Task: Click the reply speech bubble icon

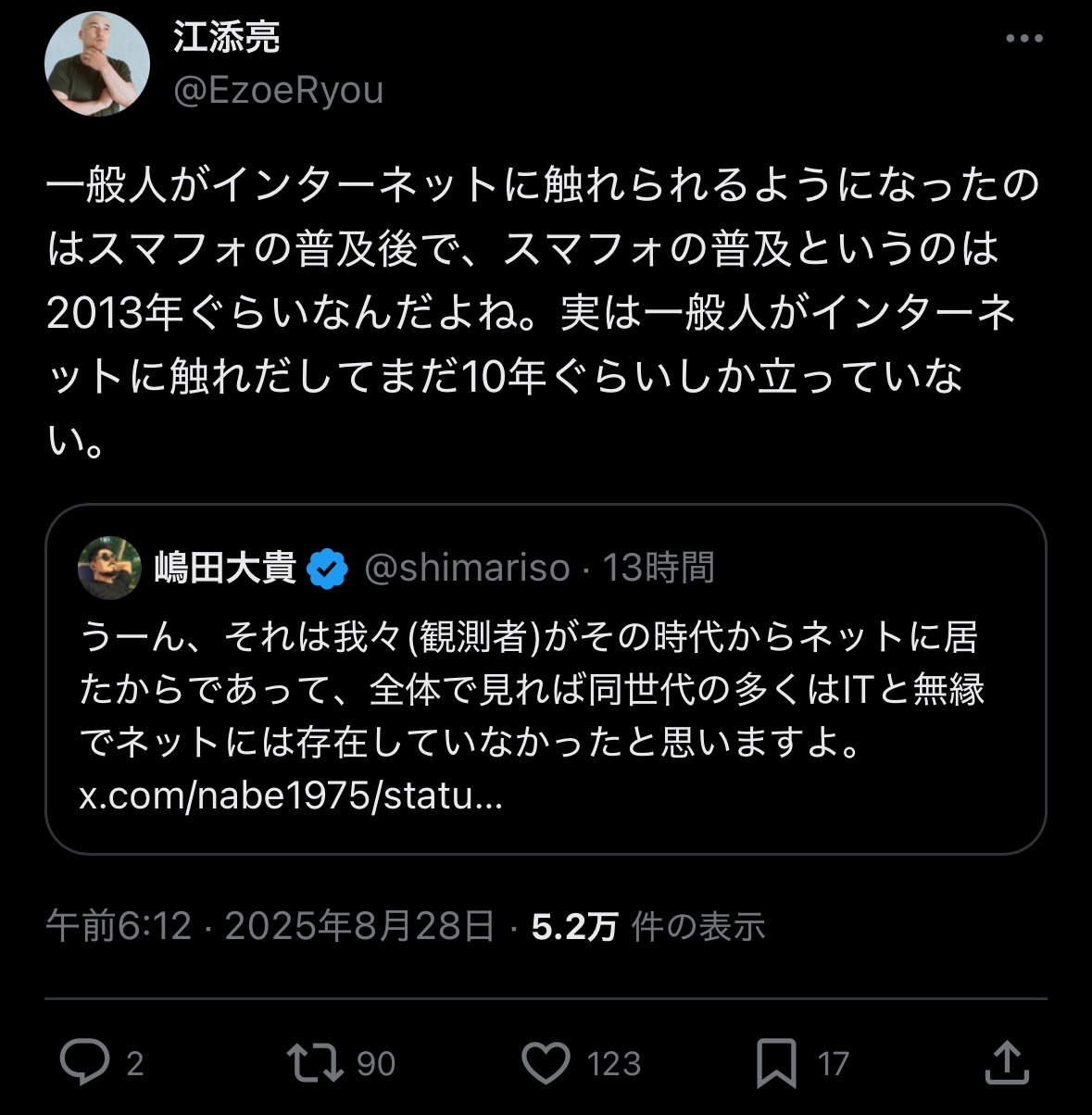Action: pyautogui.click(x=84, y=1061)
